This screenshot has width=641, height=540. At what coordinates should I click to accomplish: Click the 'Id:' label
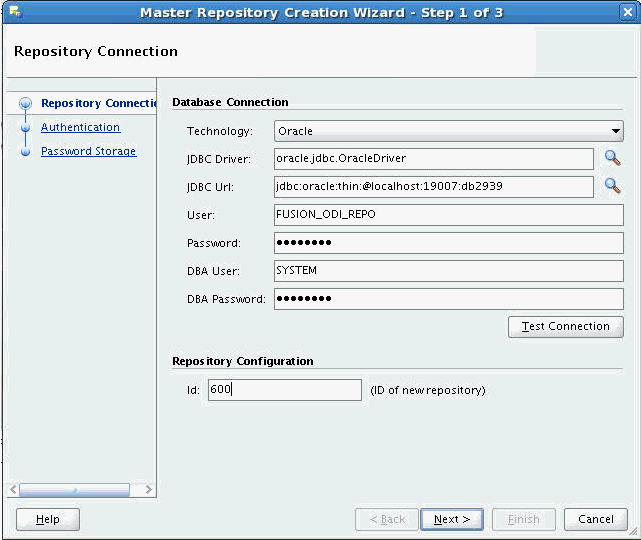193,390
